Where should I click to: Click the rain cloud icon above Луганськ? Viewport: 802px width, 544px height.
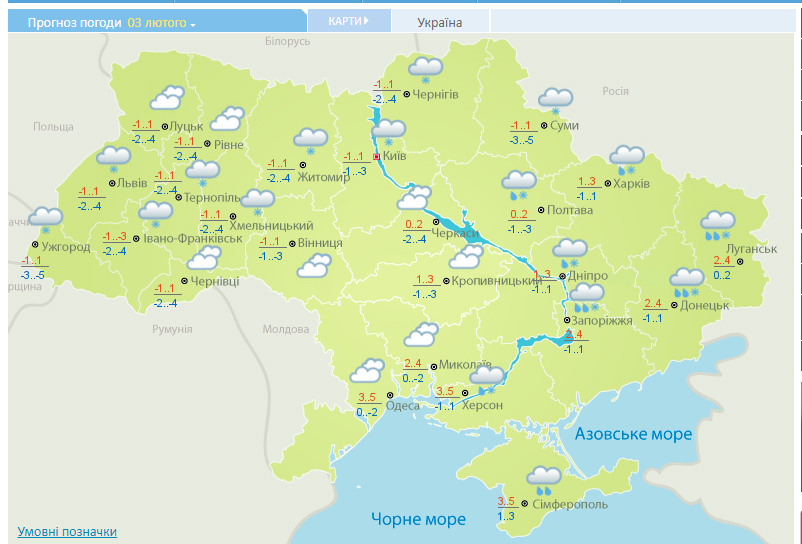pos(718,226)
